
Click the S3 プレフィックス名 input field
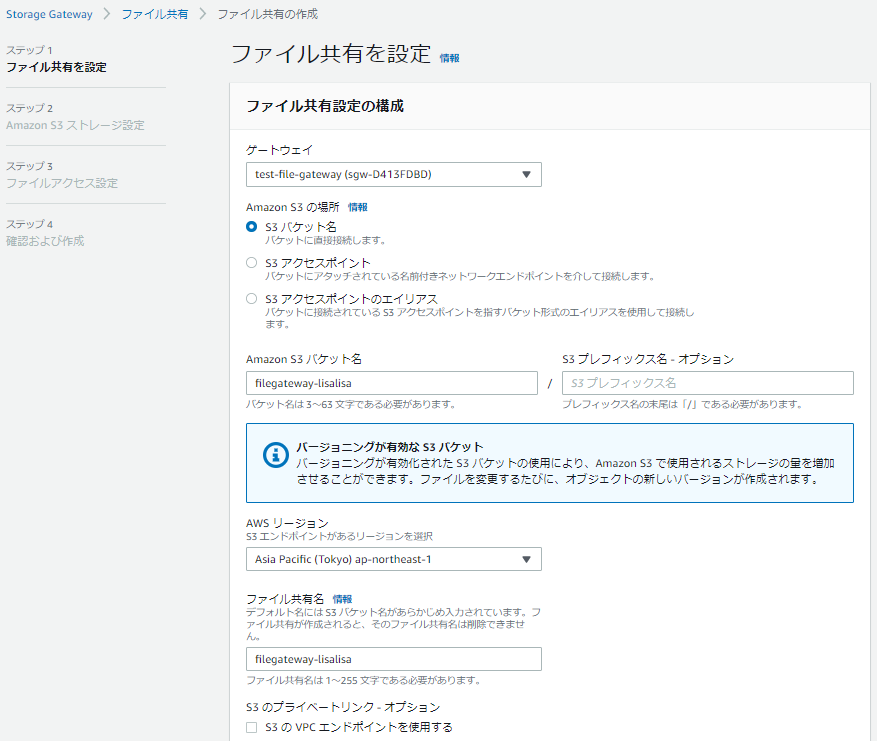705,383
